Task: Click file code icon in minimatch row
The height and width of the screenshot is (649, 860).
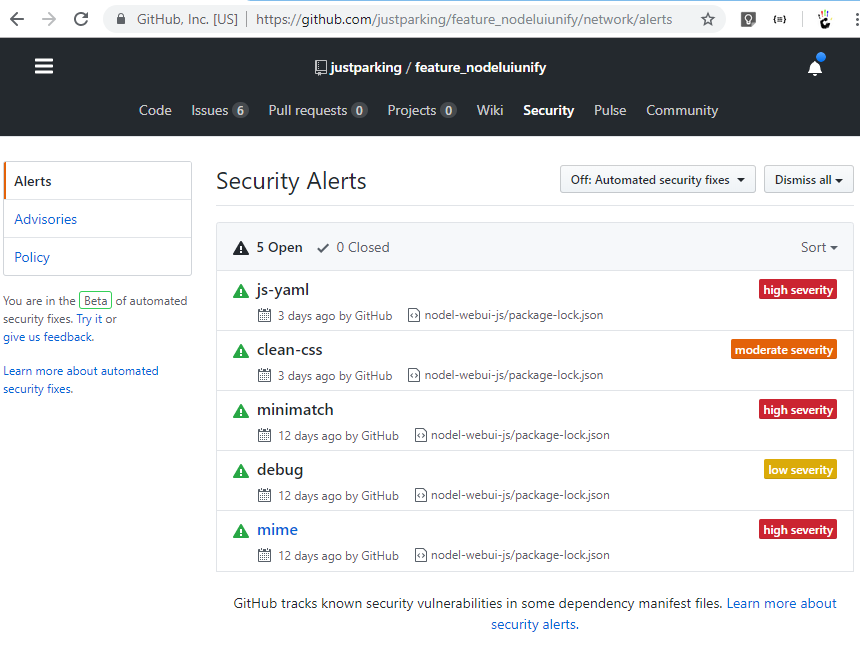Action: pos(421,435)
